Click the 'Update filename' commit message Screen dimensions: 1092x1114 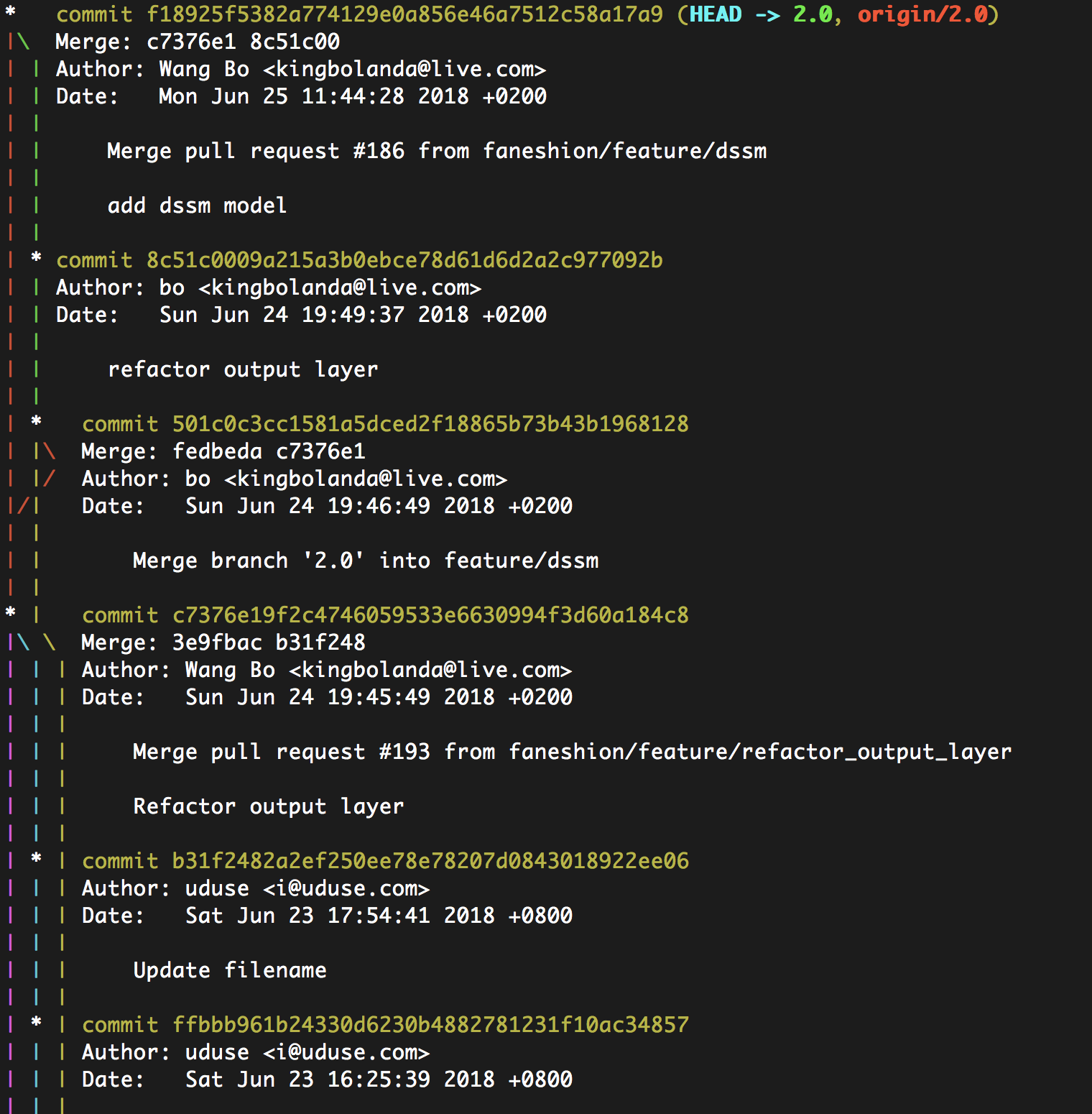(x=230, y=970)
